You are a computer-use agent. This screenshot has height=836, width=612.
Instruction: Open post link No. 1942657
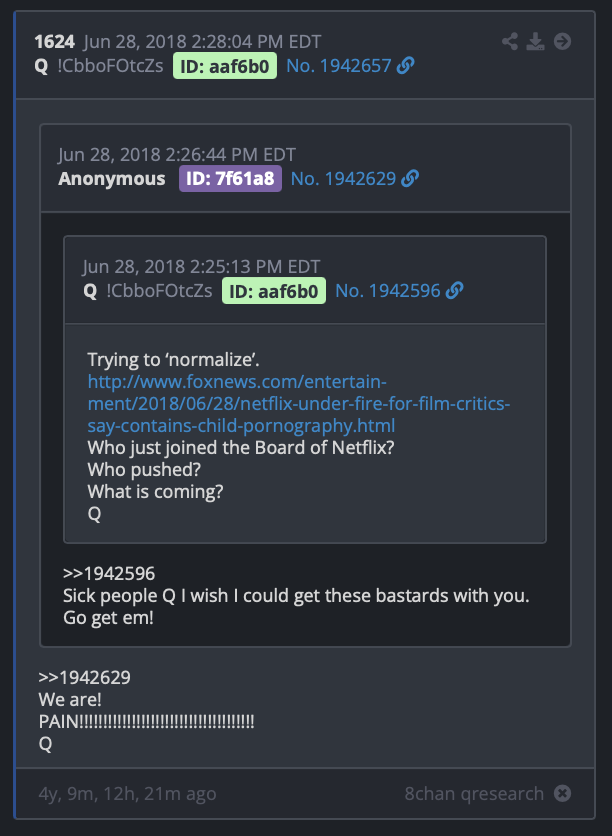coord(339,66)
